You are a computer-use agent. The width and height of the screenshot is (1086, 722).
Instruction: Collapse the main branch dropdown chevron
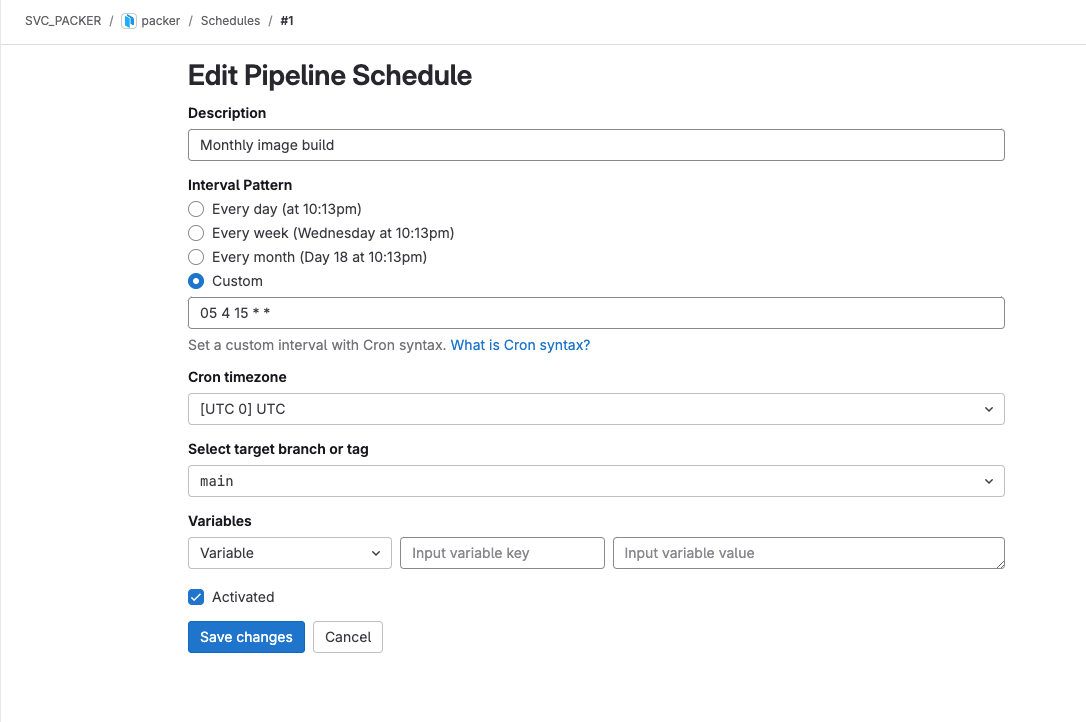[x=988, y=481]
